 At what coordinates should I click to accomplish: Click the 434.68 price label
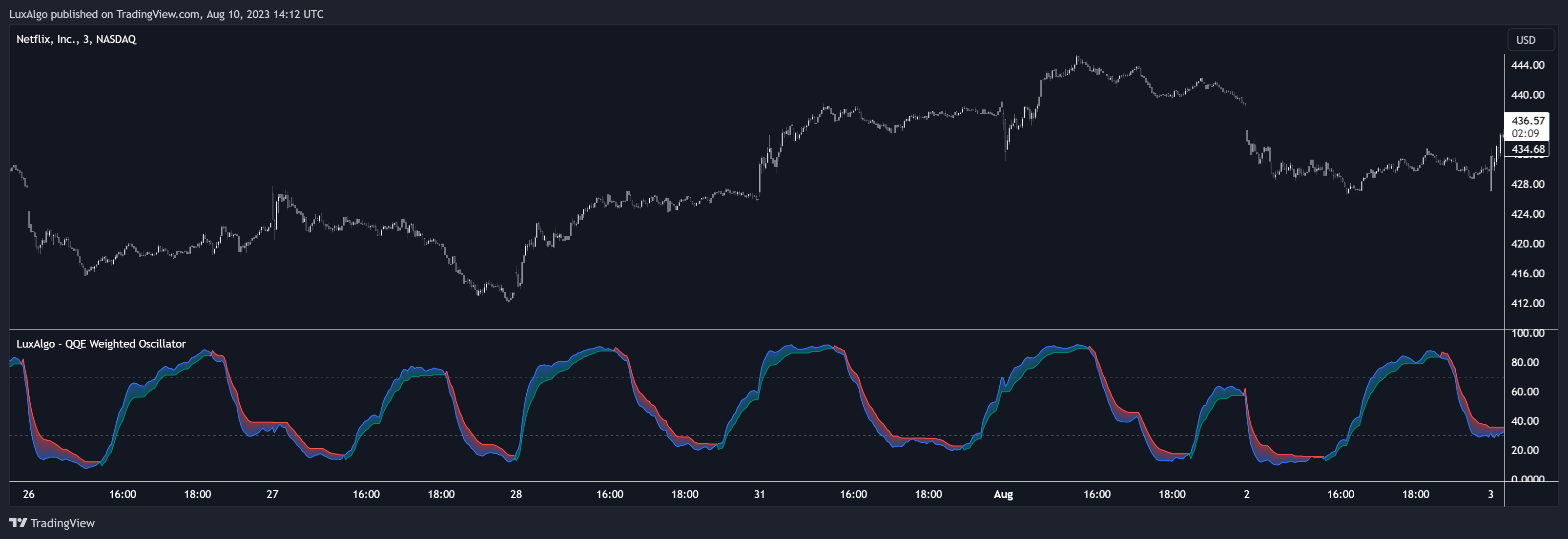point(1528,148)
